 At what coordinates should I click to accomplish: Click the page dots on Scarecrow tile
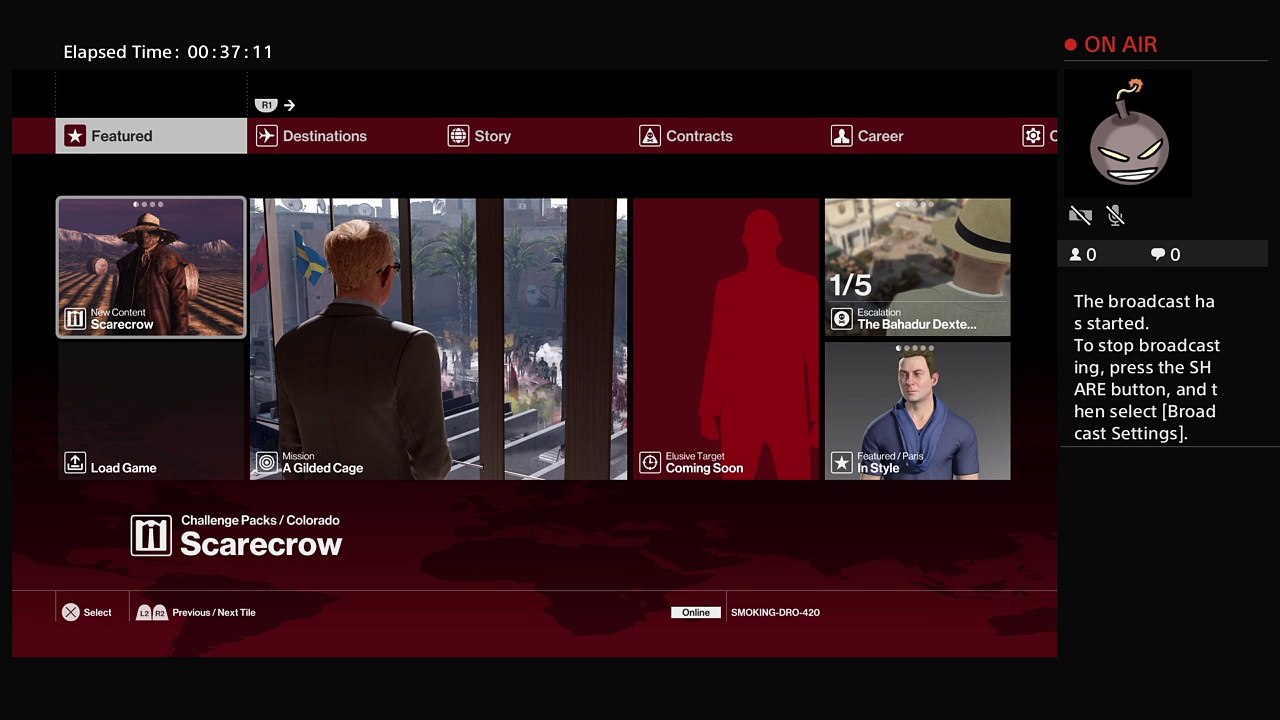click(x=148, y=204)
